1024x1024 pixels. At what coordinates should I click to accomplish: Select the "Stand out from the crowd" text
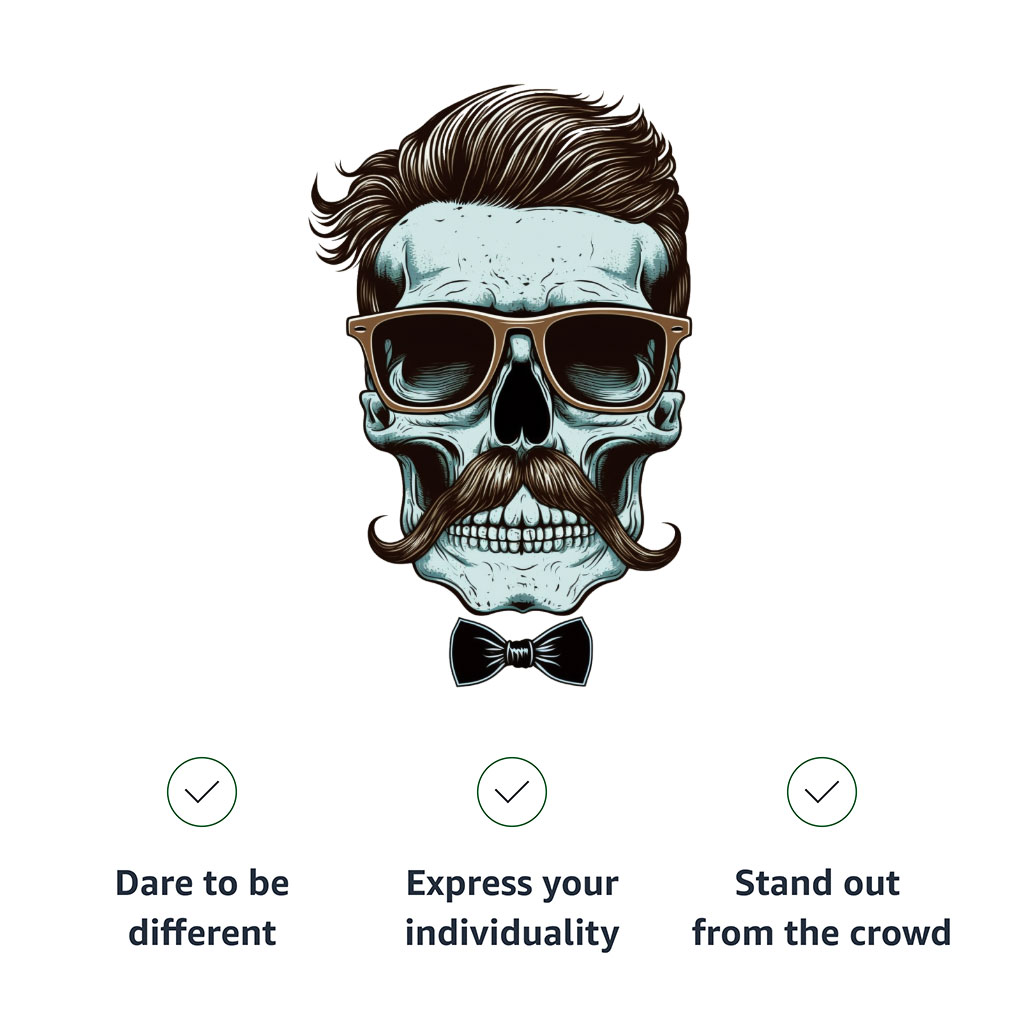821,907
